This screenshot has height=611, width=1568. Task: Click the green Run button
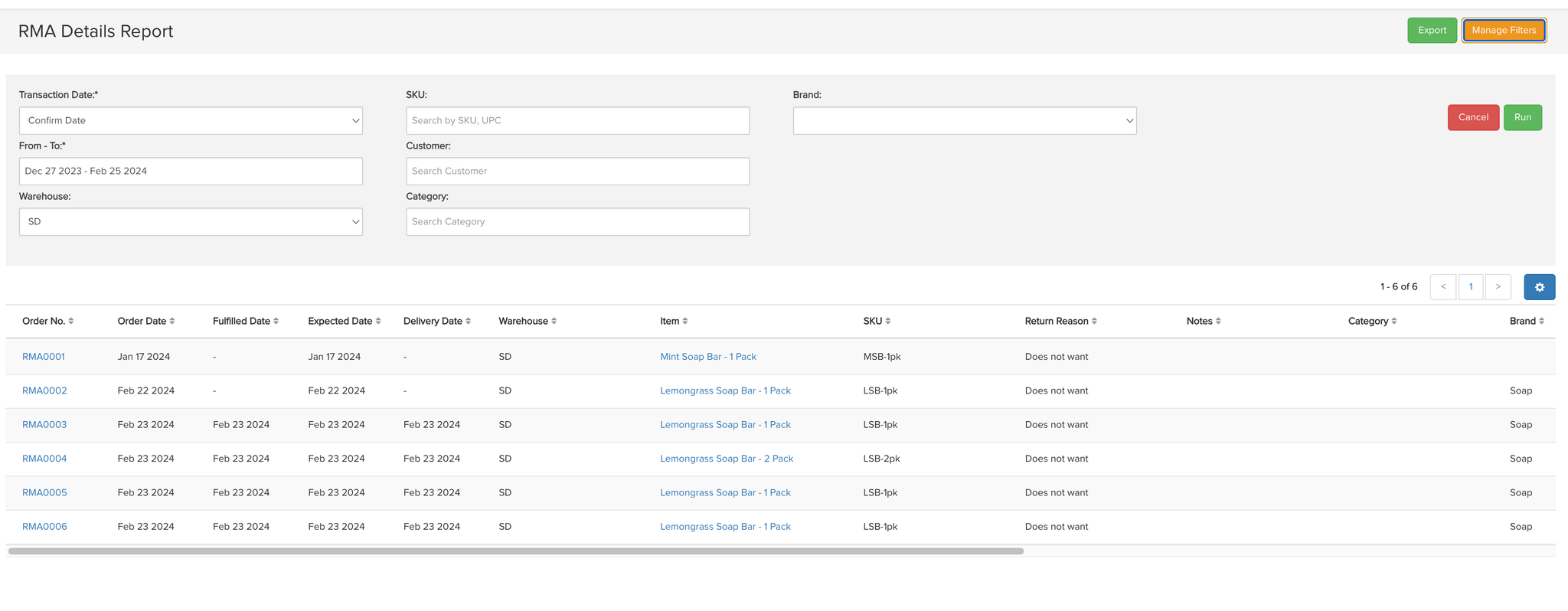[x=1522, y=118]
